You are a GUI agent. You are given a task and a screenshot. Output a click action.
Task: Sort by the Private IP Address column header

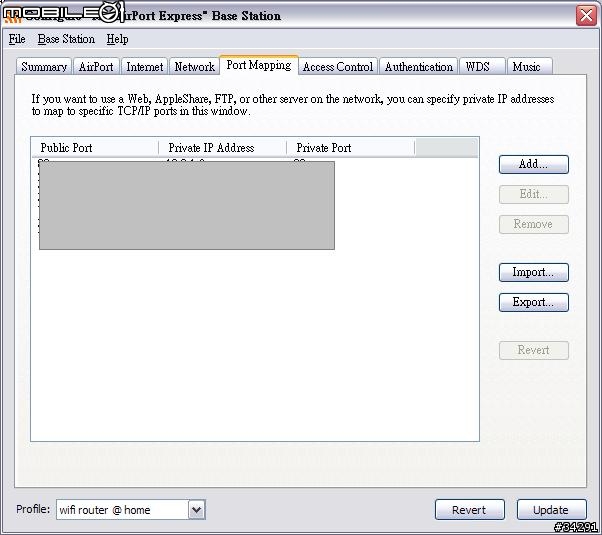point(223,148)
